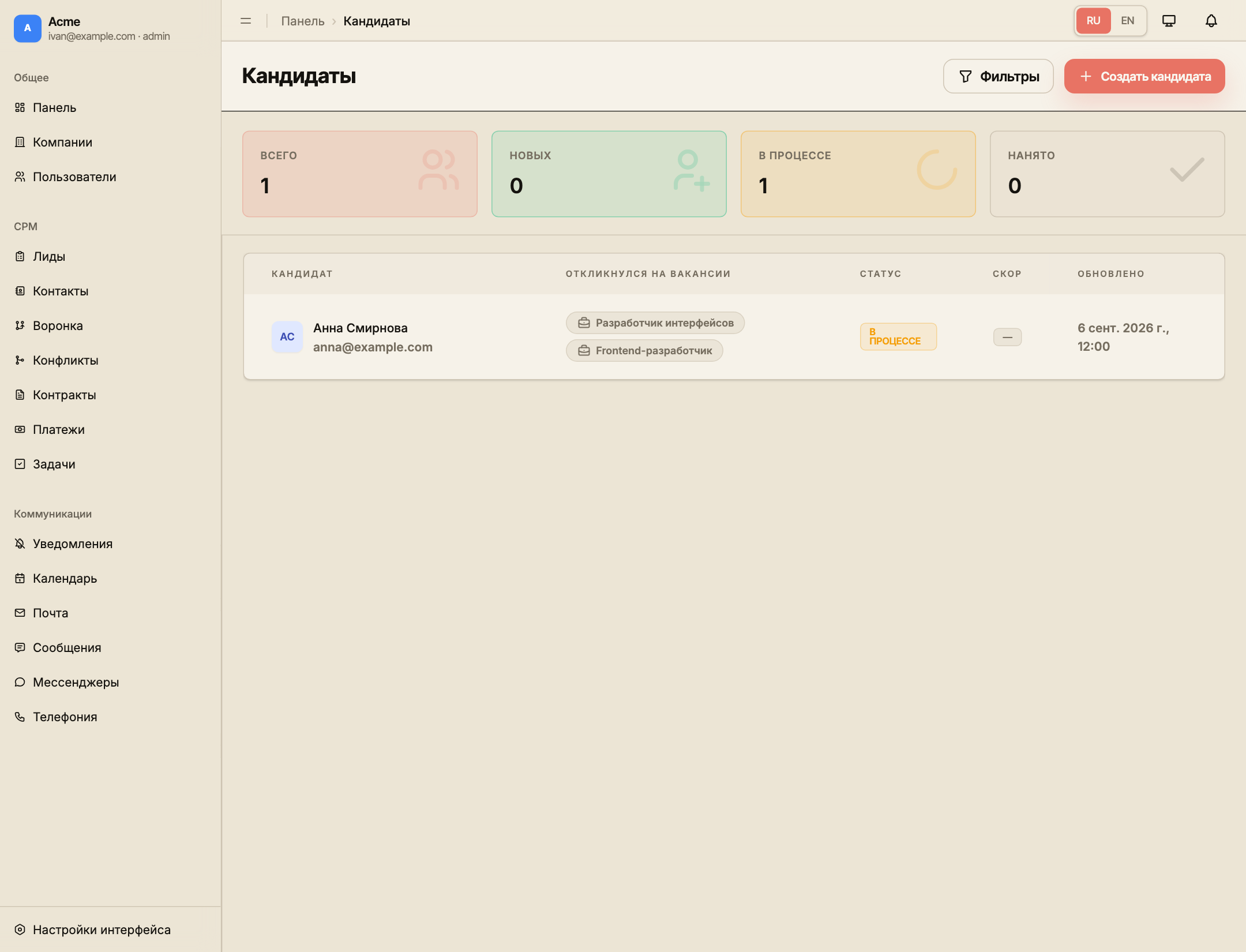This screenshot has width=1246, height=952.
Task: Open Воронка funnel icon in sidebar
Action: pos(20,325)
